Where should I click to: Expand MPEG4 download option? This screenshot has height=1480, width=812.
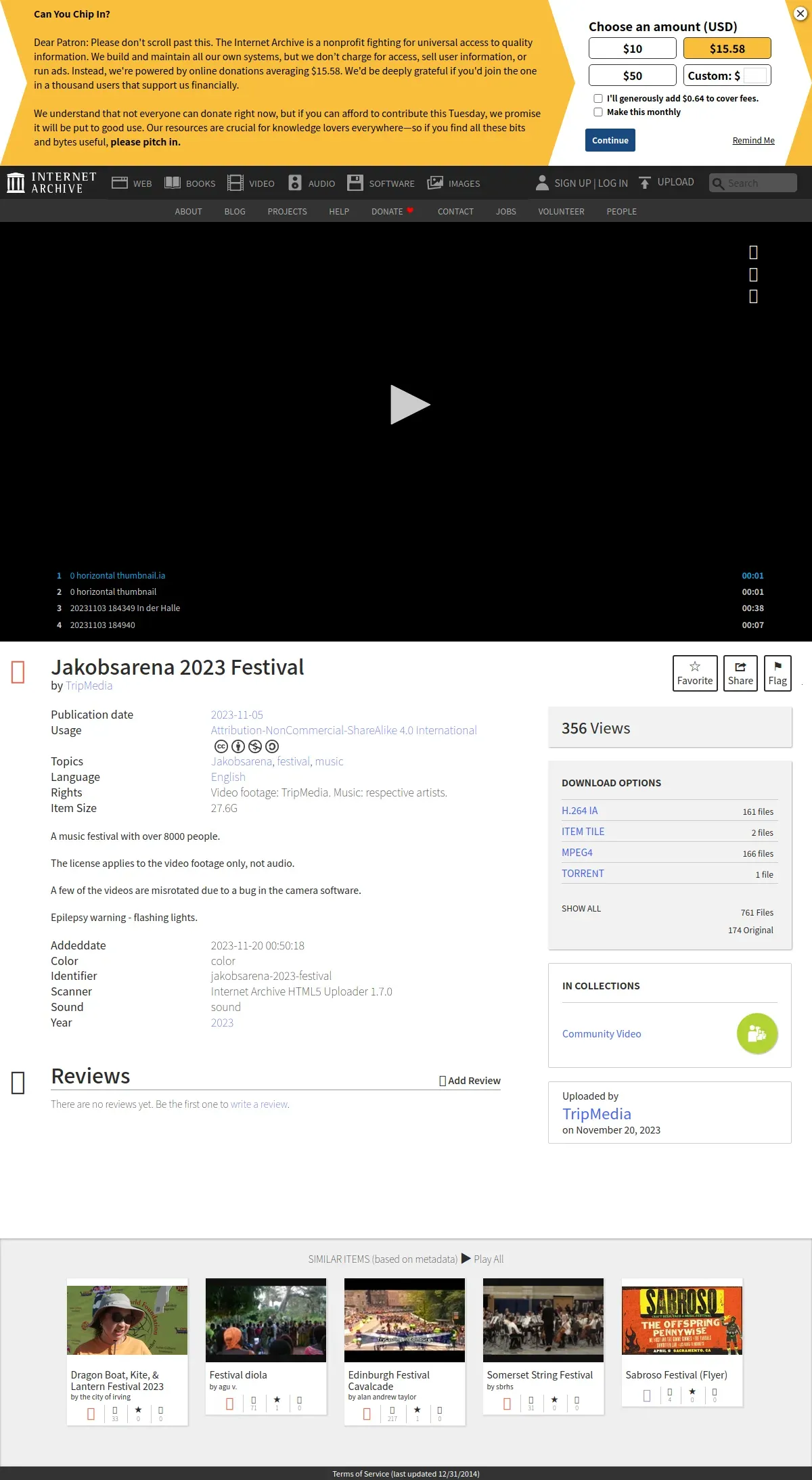pyautogui.click(x=577, y=853)
